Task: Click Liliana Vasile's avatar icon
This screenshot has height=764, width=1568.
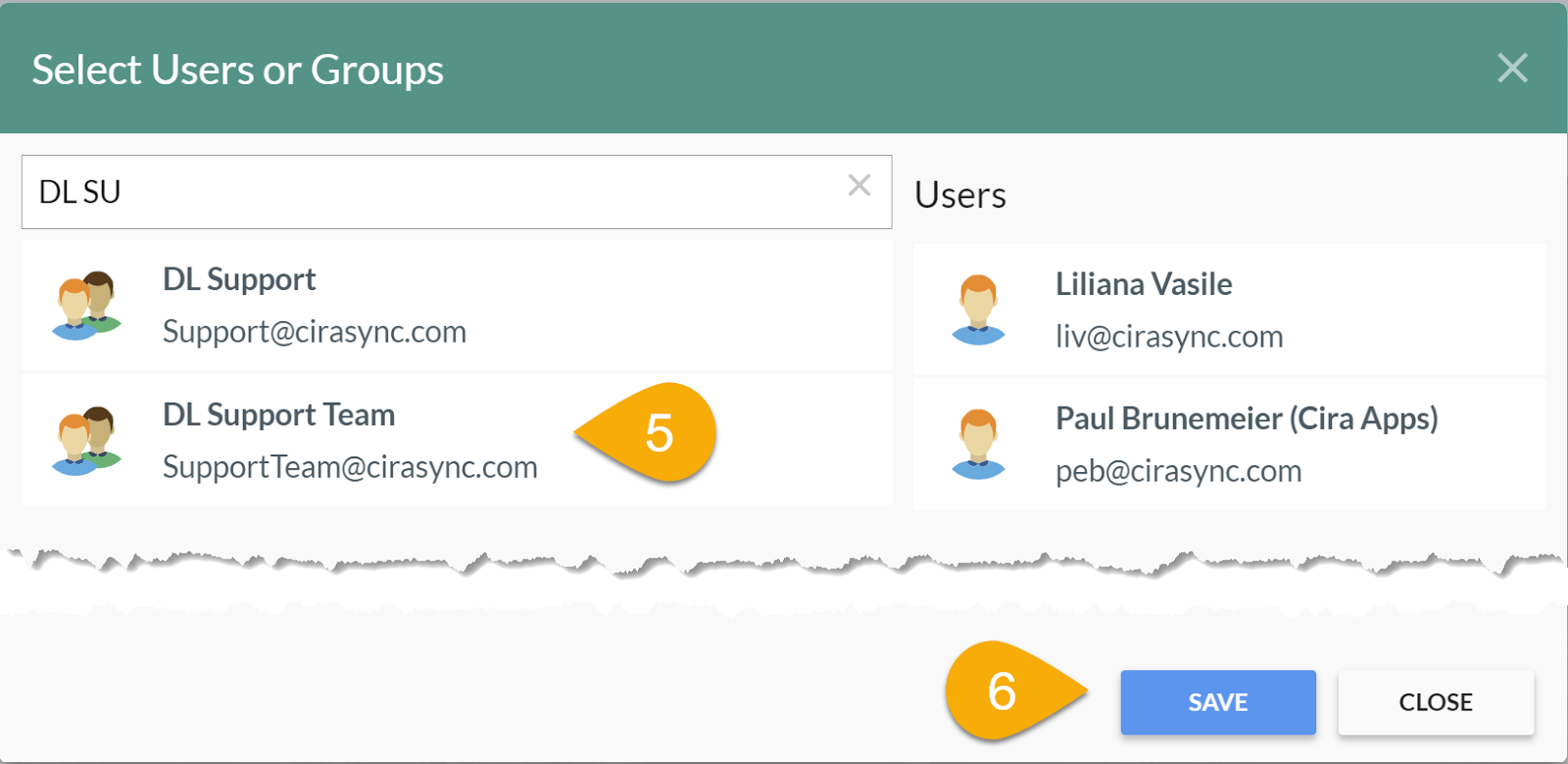Action: coord(978,310)
